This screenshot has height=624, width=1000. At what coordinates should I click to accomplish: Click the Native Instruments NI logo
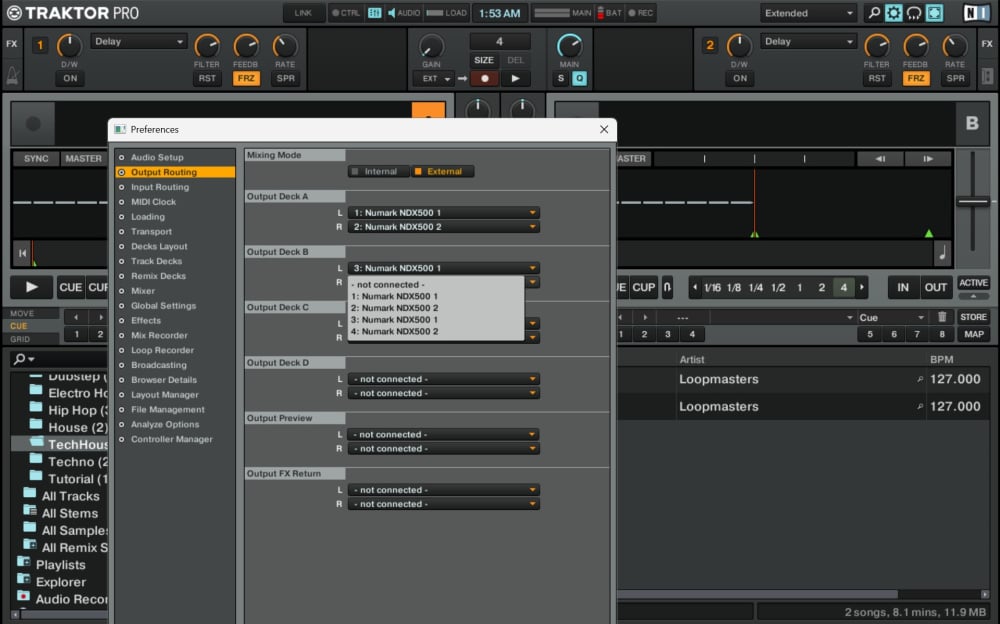[x=976, y=13]
